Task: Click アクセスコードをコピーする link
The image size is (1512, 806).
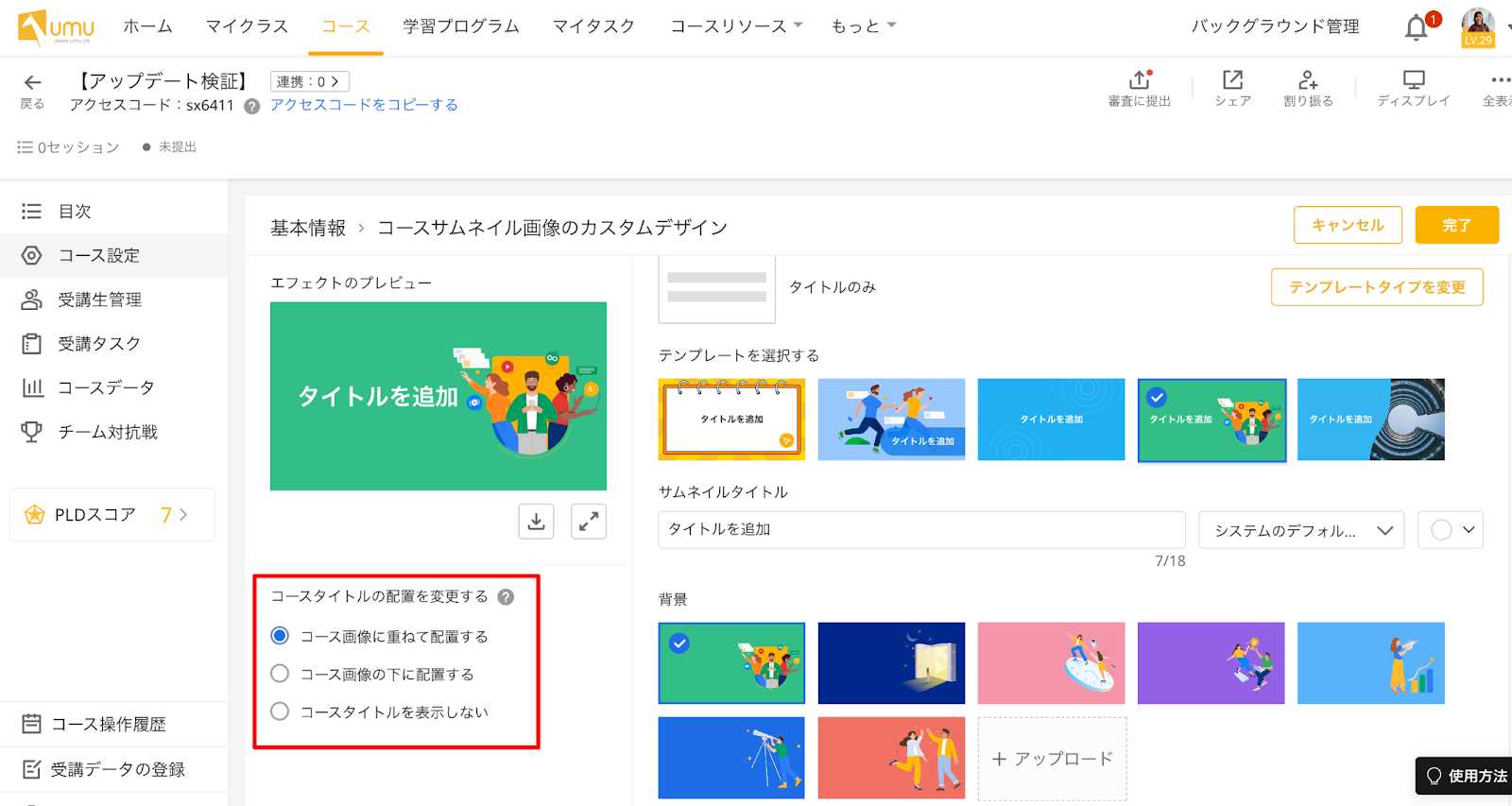Action: pos(364,105)
